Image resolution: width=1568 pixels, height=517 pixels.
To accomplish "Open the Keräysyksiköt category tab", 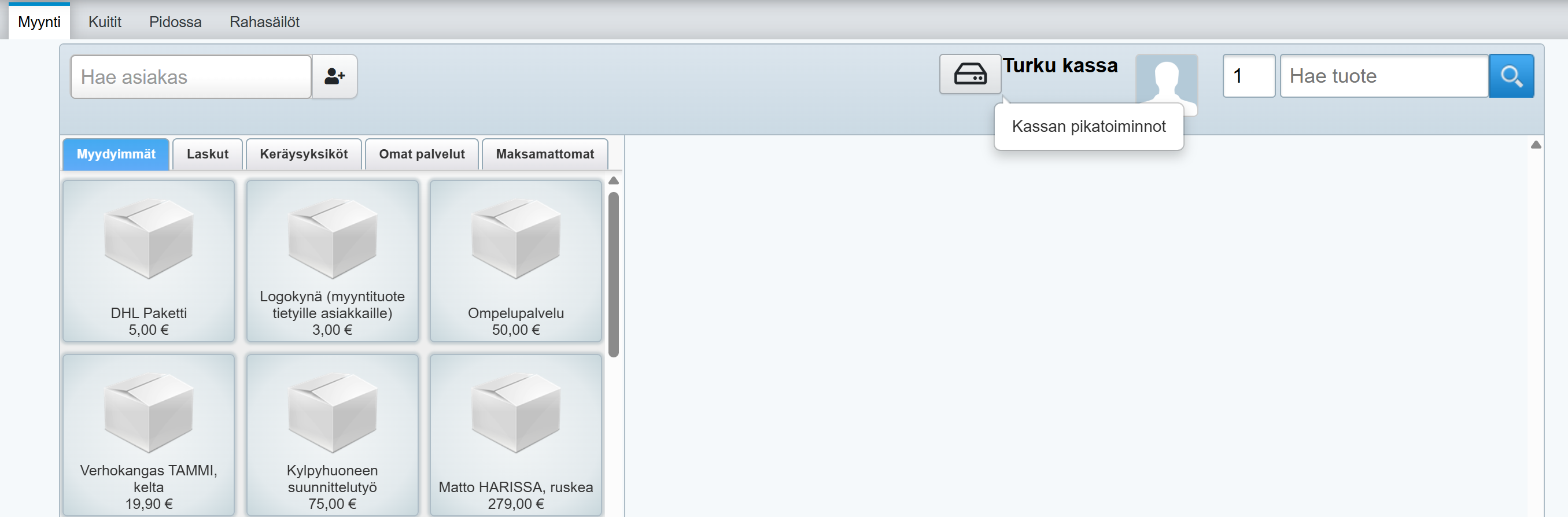I will [x=304, y=154].
